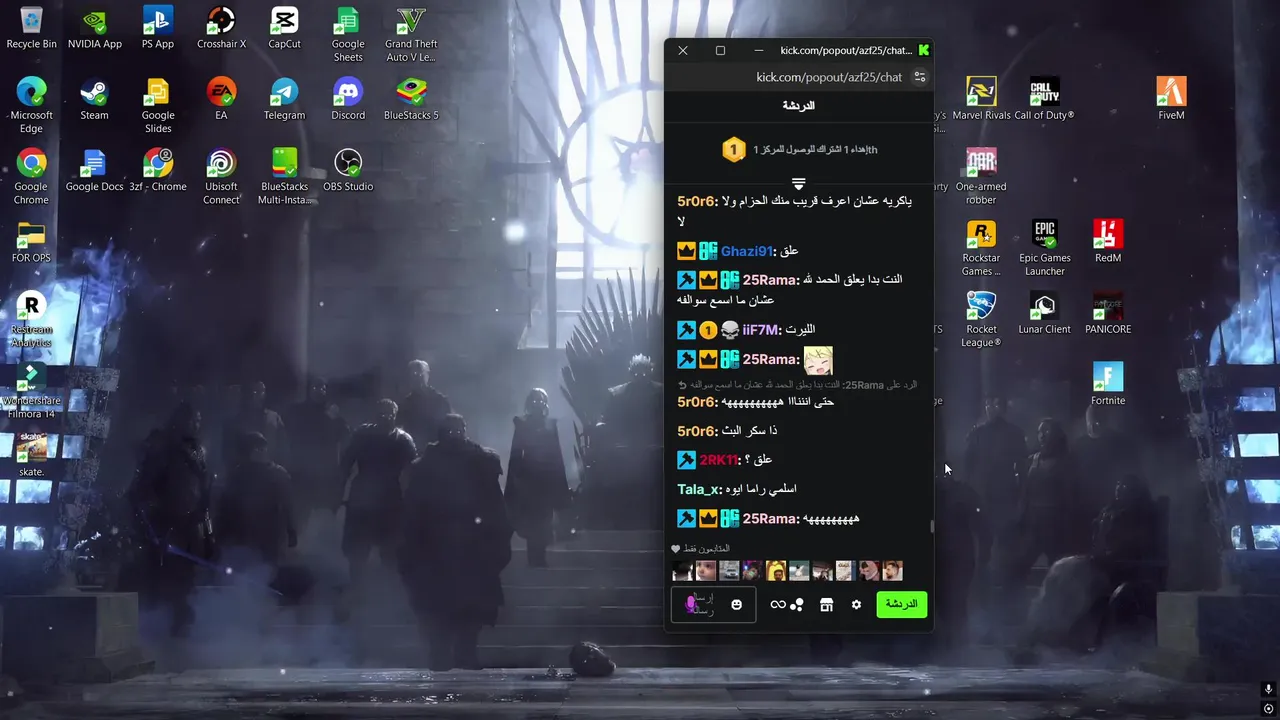1280x720 pixels.
Task: Launch the EA app icon
Action: tap(221, 99)
